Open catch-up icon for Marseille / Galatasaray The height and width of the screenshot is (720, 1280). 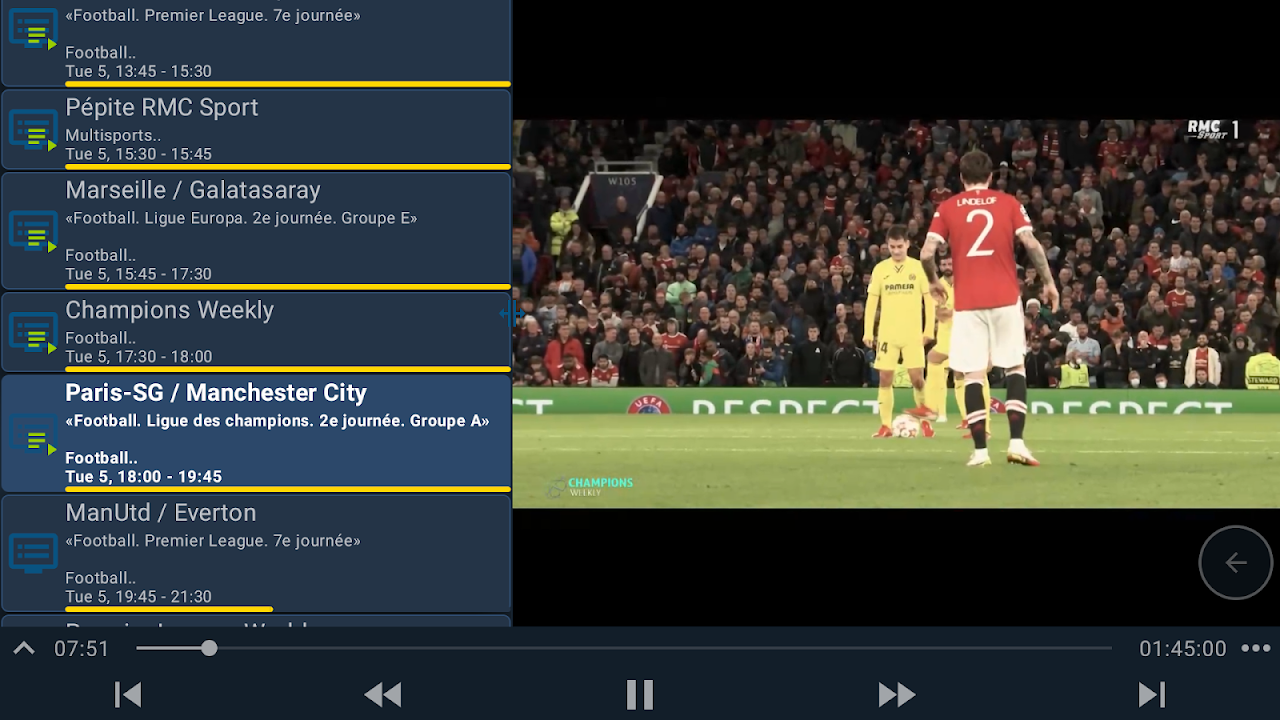click(33, 232)
